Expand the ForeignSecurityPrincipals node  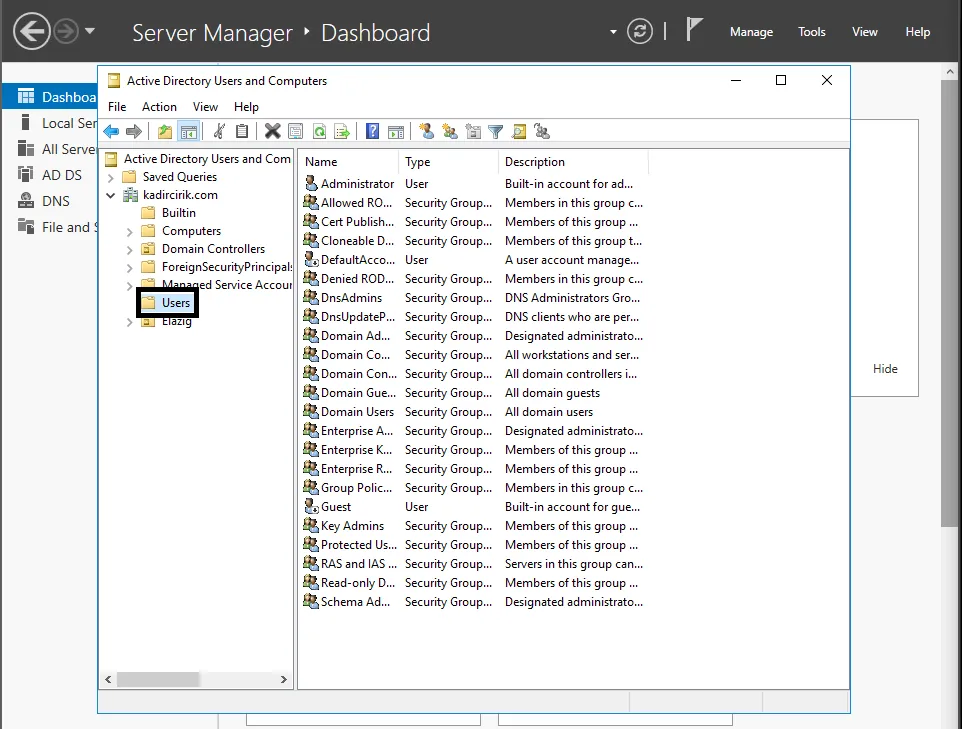click(129, 268)
